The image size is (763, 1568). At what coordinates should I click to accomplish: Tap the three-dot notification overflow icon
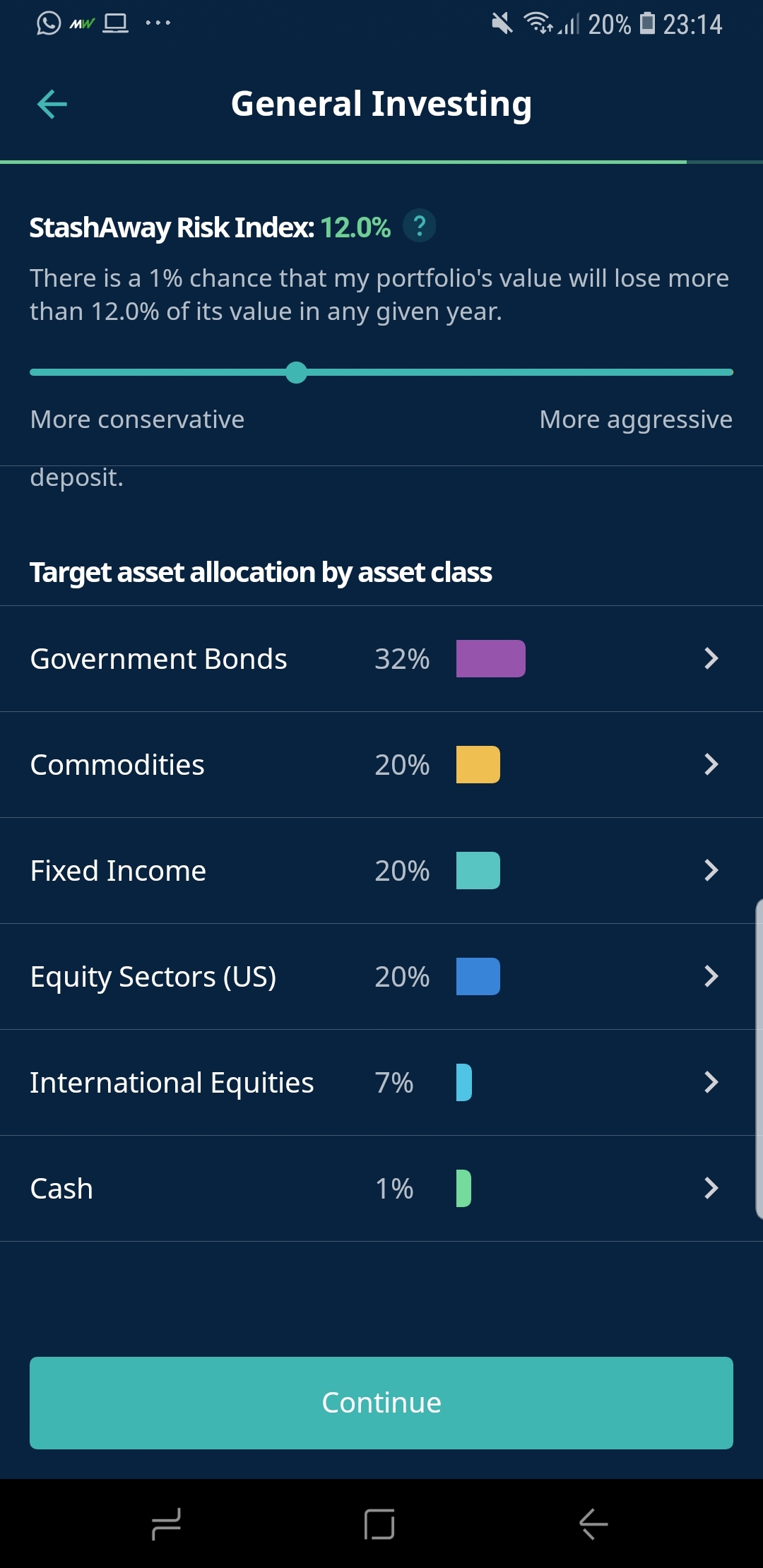[x=158, y=23]
